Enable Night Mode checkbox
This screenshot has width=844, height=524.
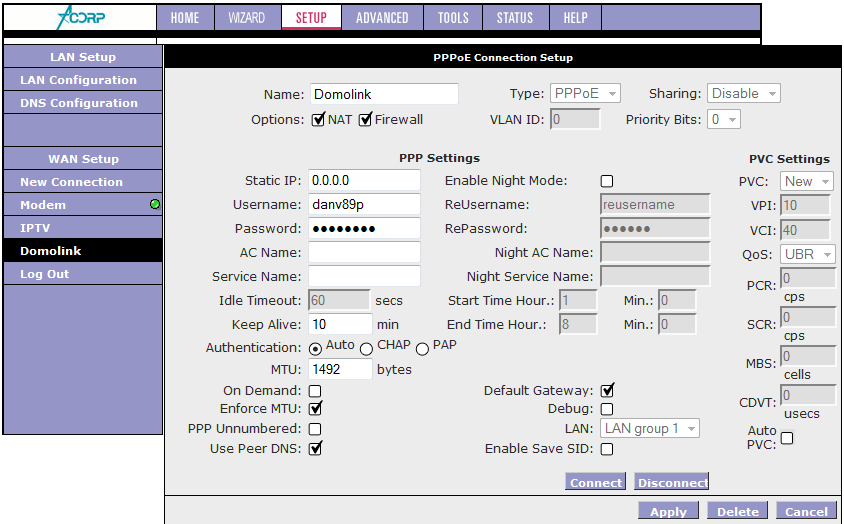(606, 181)
